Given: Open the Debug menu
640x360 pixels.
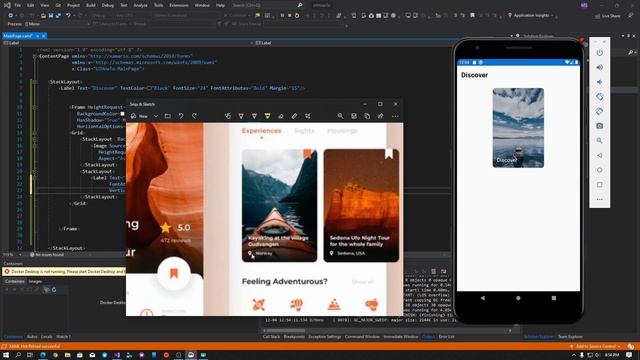Looking at the screenshot, I should (108, 5).
